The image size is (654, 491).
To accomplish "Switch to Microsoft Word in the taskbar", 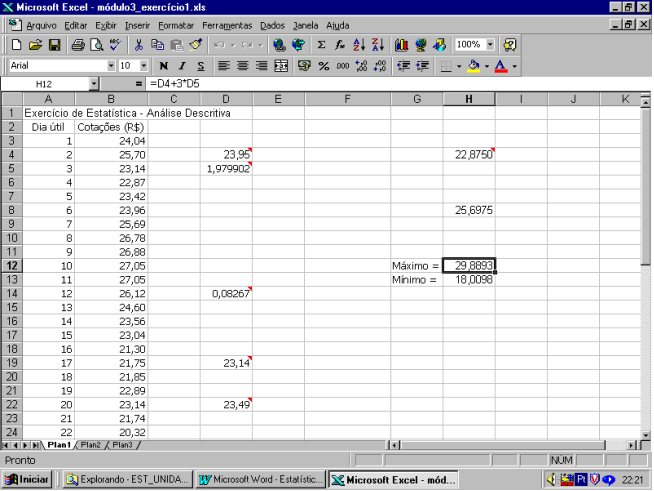I will point(261,479).
